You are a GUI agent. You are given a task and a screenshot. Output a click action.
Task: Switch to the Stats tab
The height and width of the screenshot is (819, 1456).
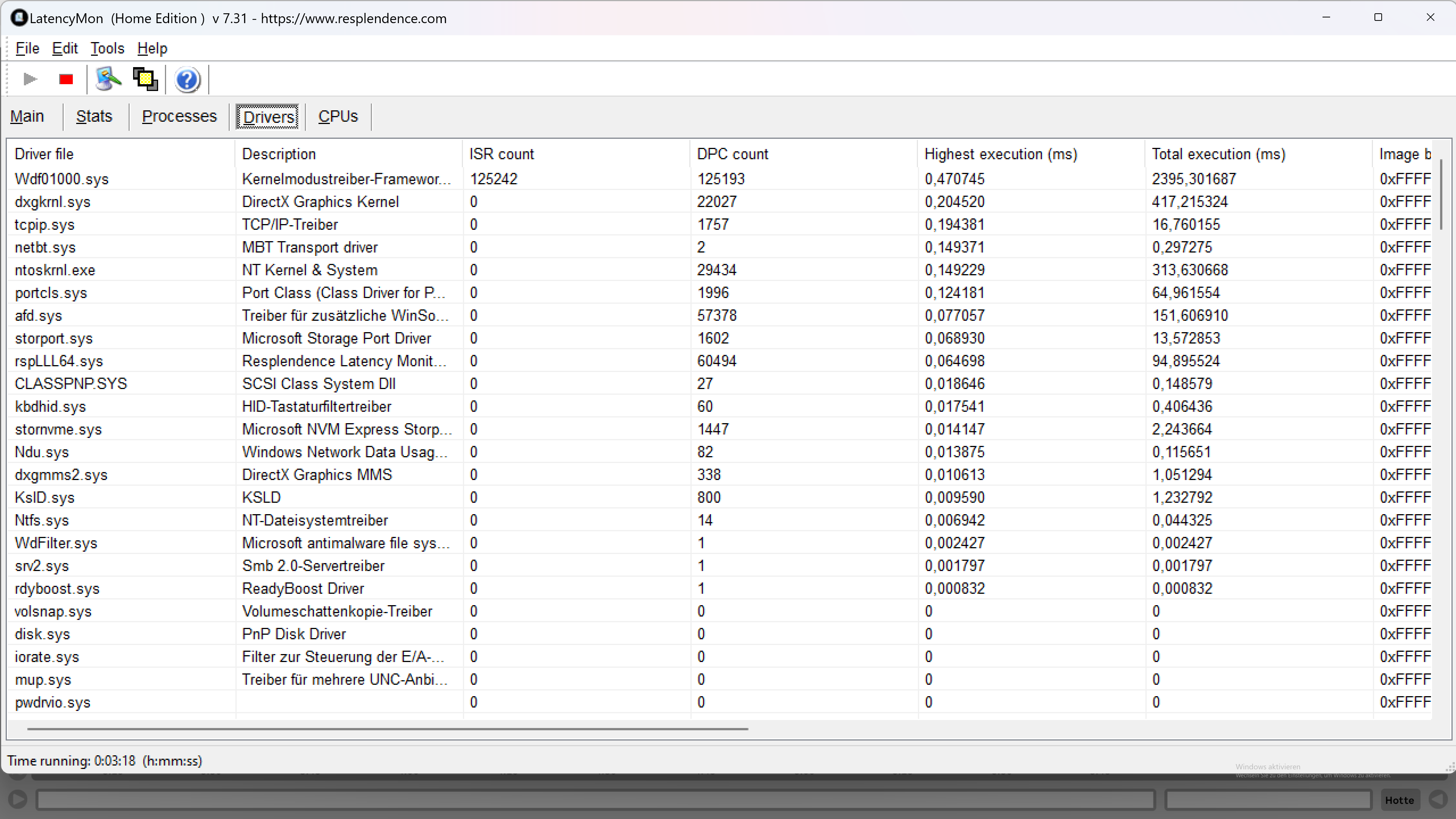click(x=94, y=116)
